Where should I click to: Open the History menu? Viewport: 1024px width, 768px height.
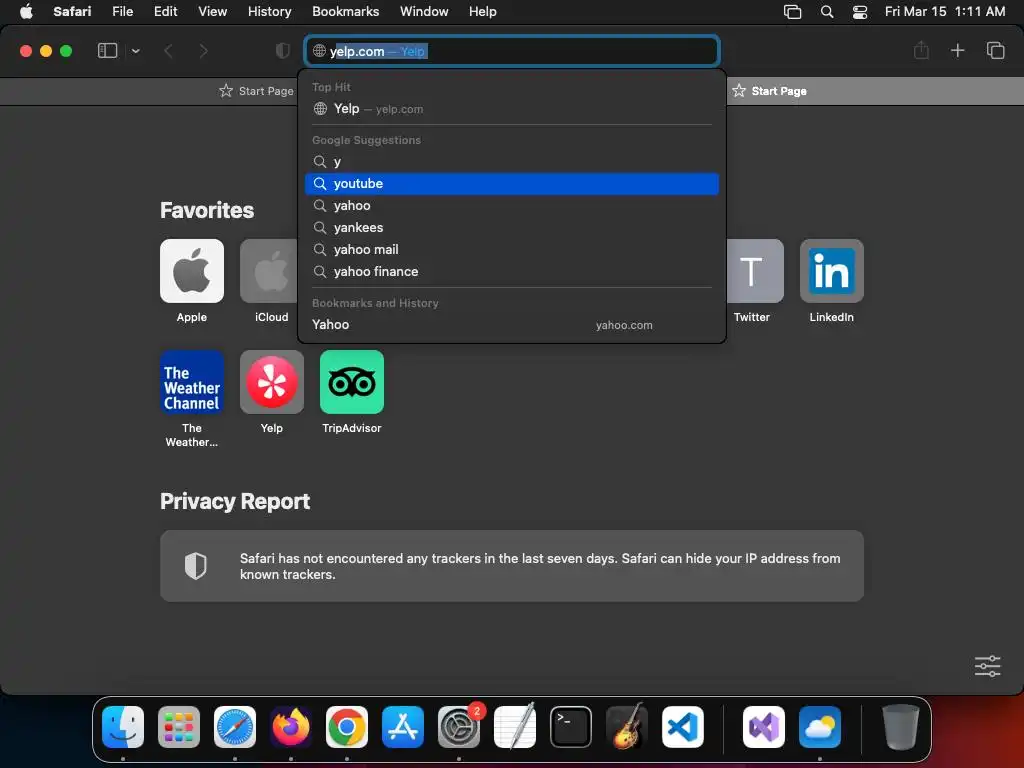(x=269, y=11)
